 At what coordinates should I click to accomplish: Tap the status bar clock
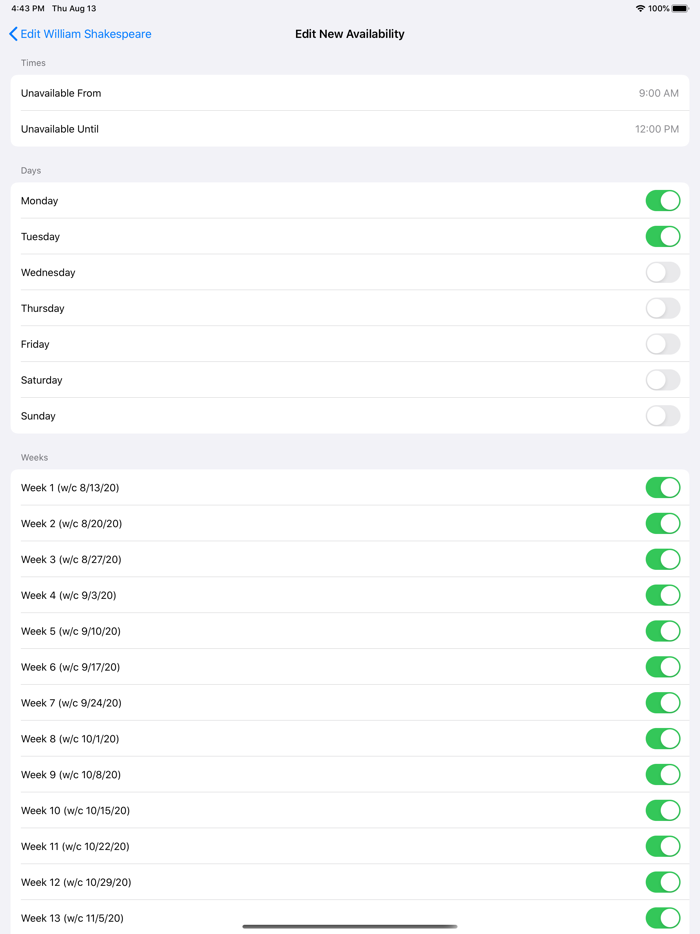pyautogui.click(x=28, y=8)
